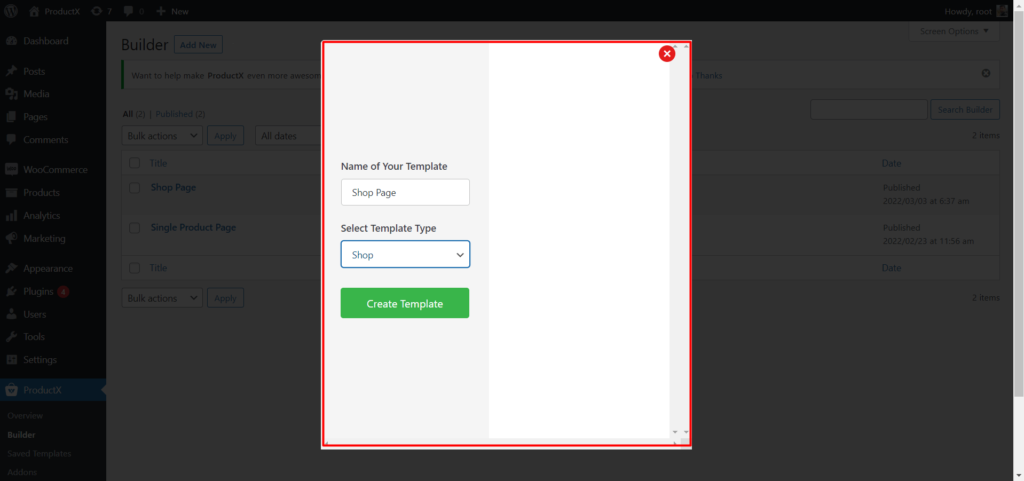Click the Plugins plug icon
1024x481 pixels.
(x=11, y=292)
